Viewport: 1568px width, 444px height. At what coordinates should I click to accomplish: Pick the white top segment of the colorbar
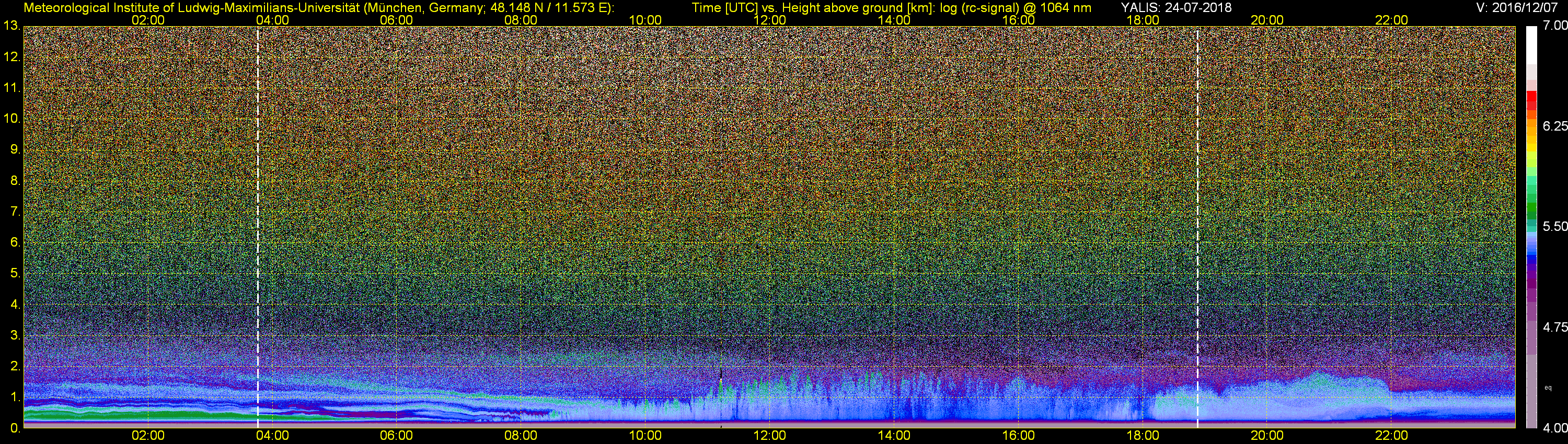coord(1531,45)
